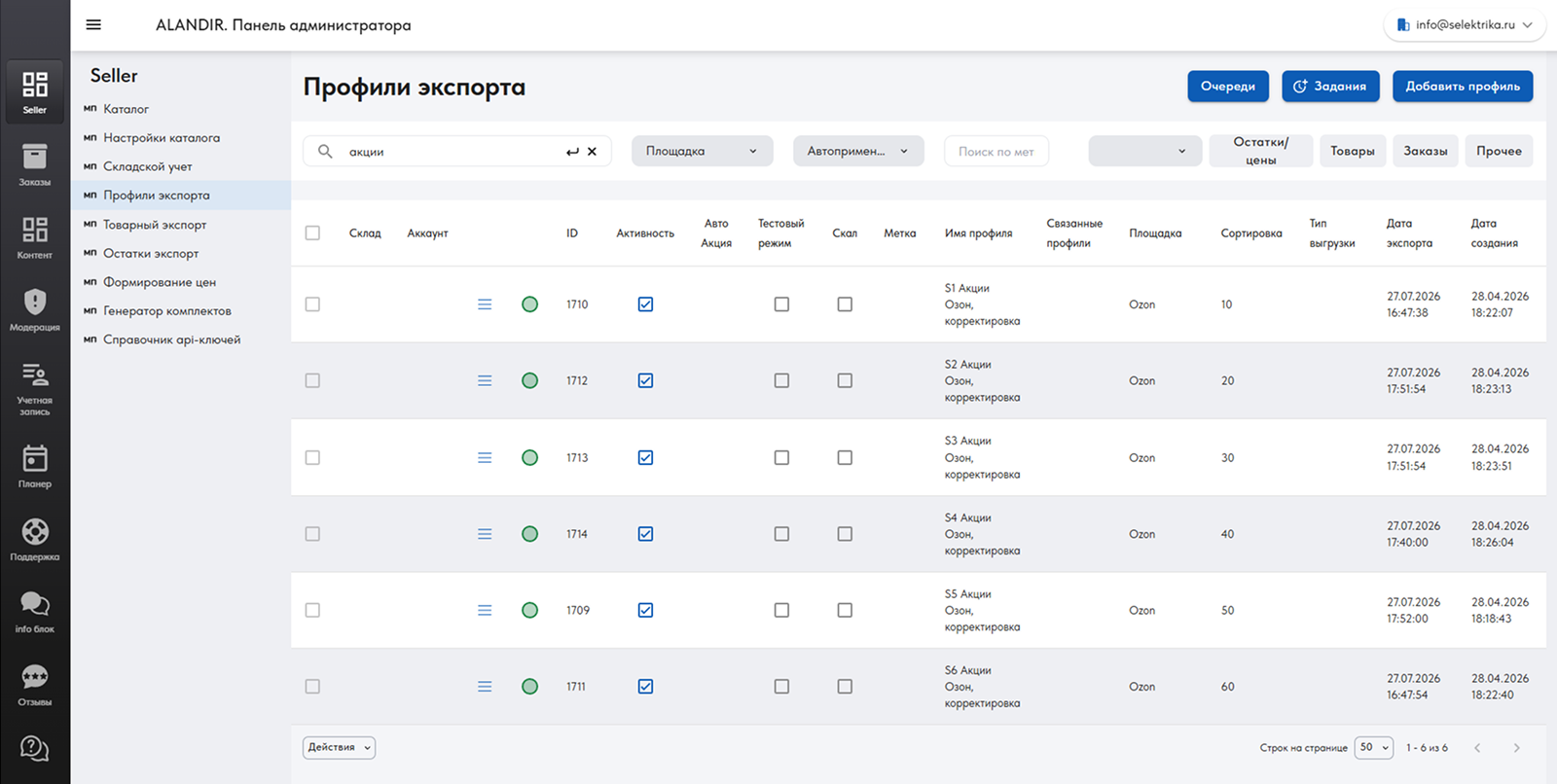This screenshot has height=784, width=1557.
Task: Open the Заказы sidebar section
Action: point(35,164)
